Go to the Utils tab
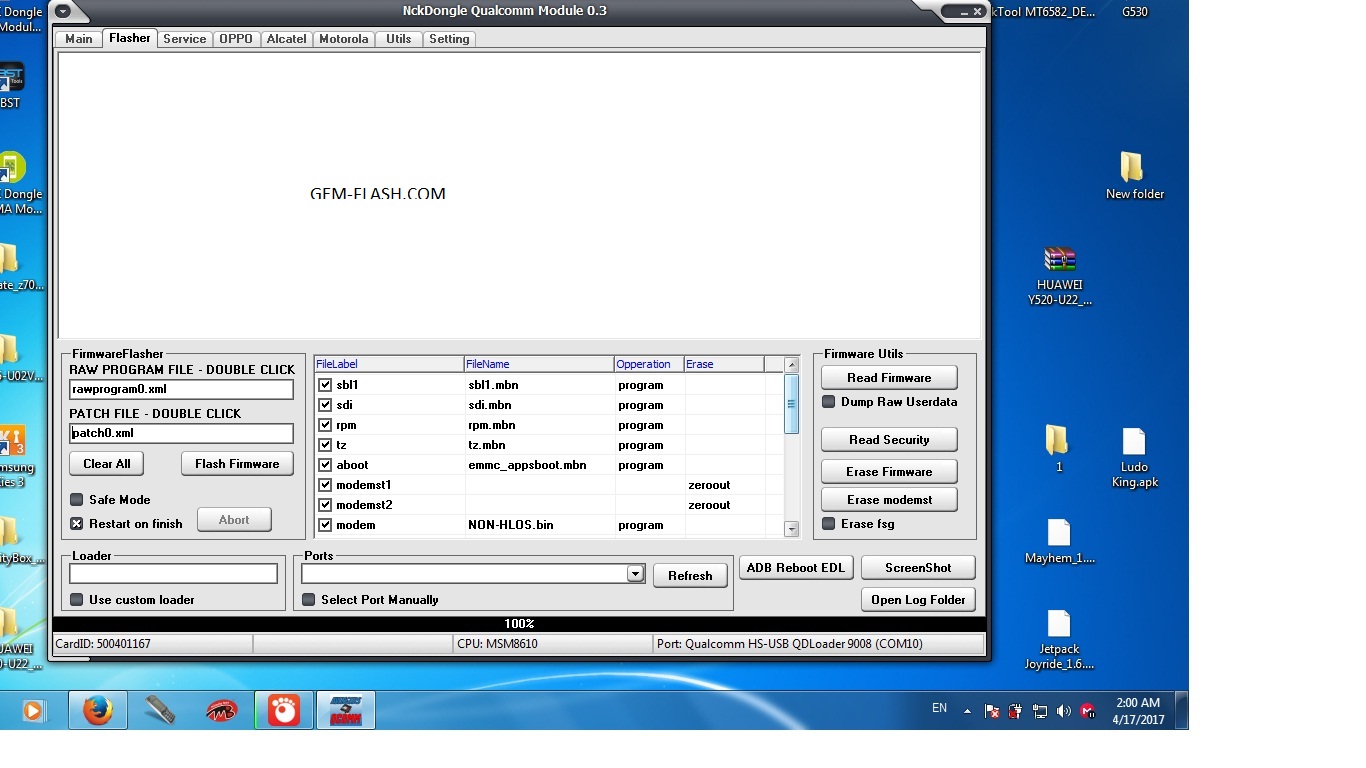Viewport: 1366px width, 768px height. tap(399, 39)
